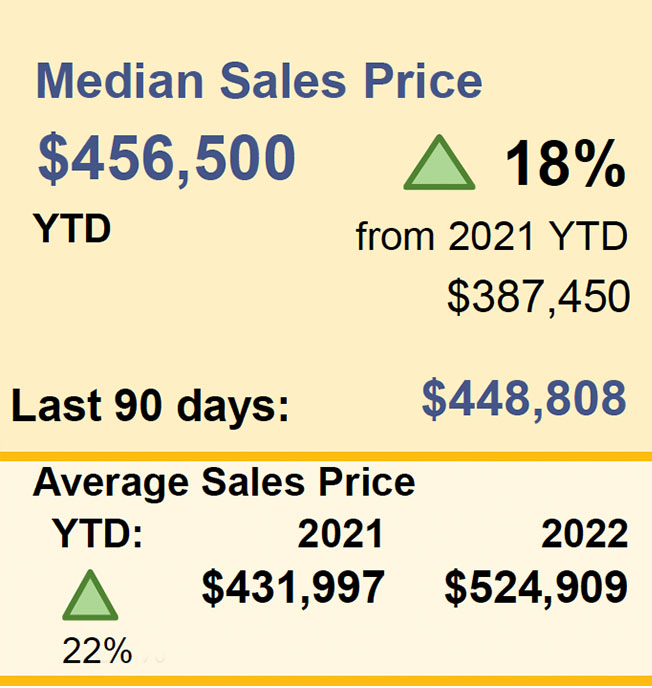This screenshot has height=688, width=652.
Task: Click the 2022 column header
Action: [584, 534]
